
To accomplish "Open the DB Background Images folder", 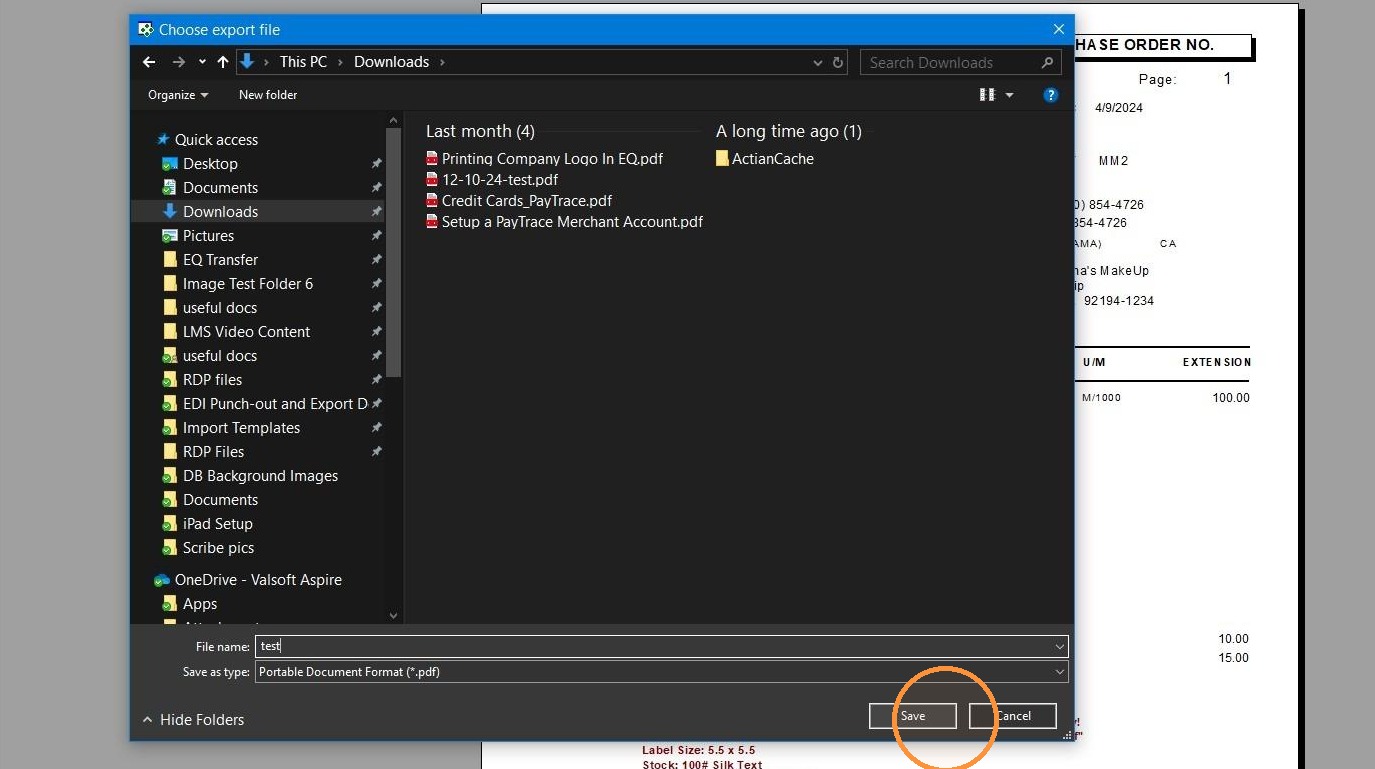I will [260, 476].
